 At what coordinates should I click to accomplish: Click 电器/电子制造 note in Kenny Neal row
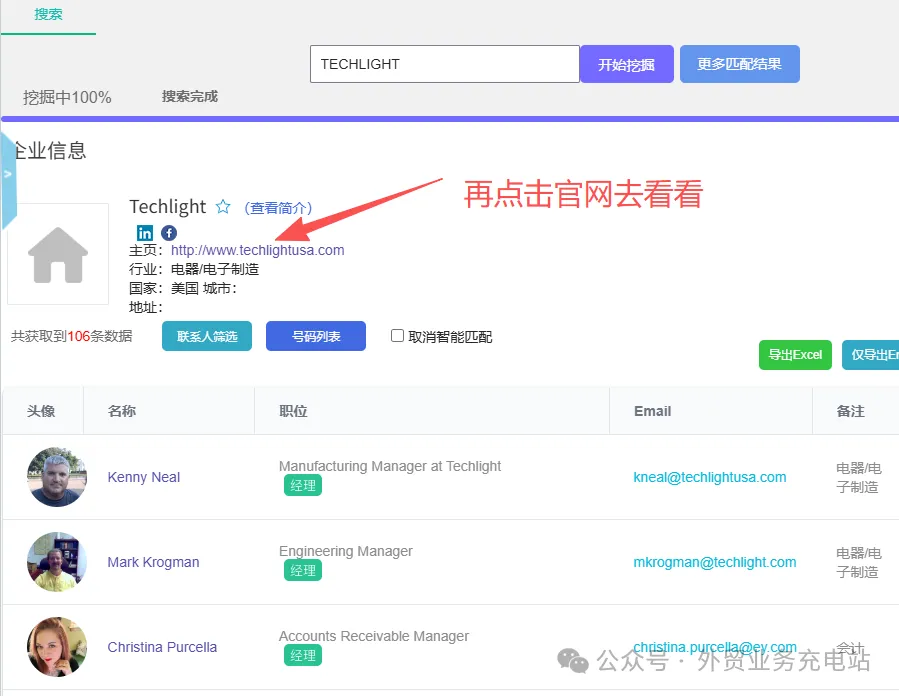[x=858, y=478]
